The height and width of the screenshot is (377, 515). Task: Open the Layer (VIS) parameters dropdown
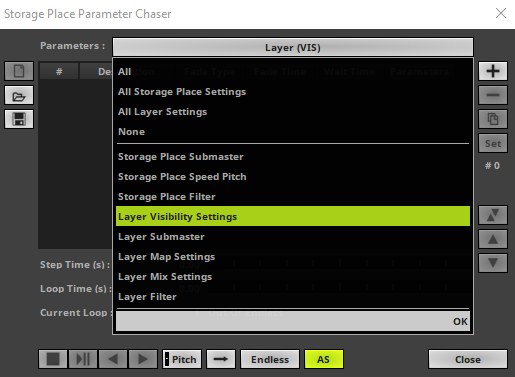[293, 47]
